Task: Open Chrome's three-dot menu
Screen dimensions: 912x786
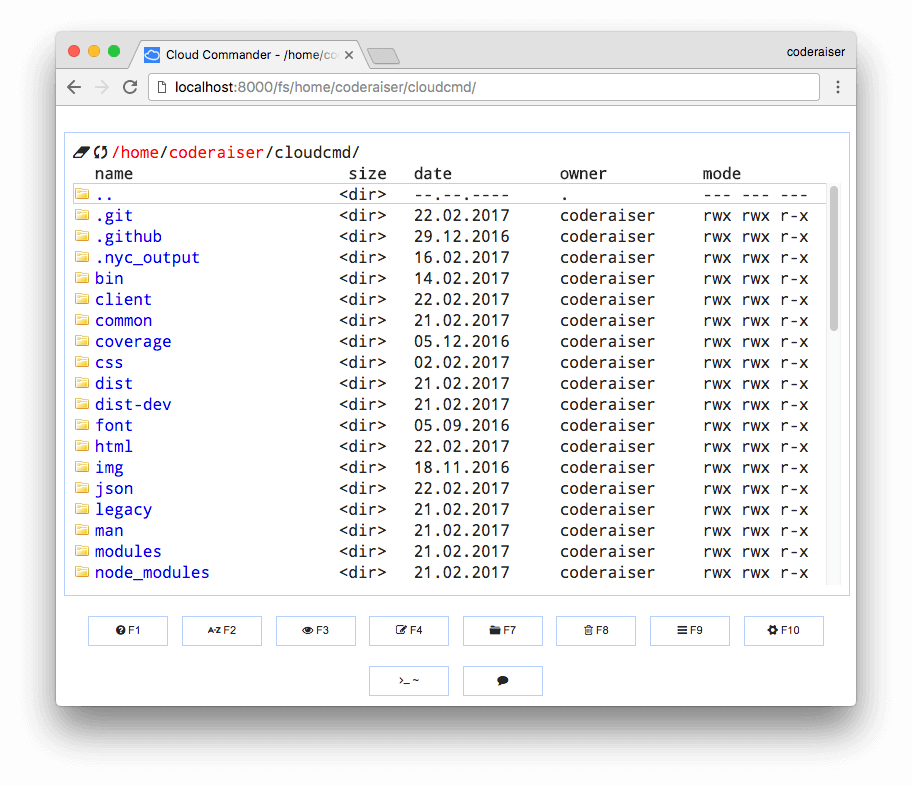Action: (838, 87)
